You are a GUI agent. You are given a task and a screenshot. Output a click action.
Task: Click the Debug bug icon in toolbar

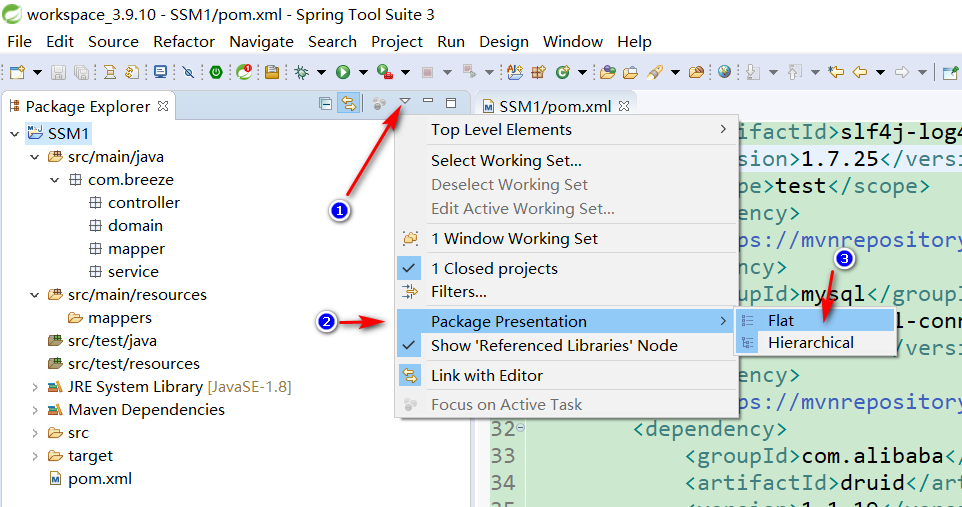(301, 72)
